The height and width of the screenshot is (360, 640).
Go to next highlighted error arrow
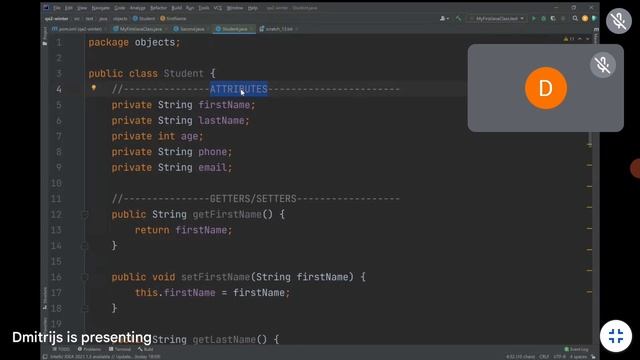tap(587, 39)
